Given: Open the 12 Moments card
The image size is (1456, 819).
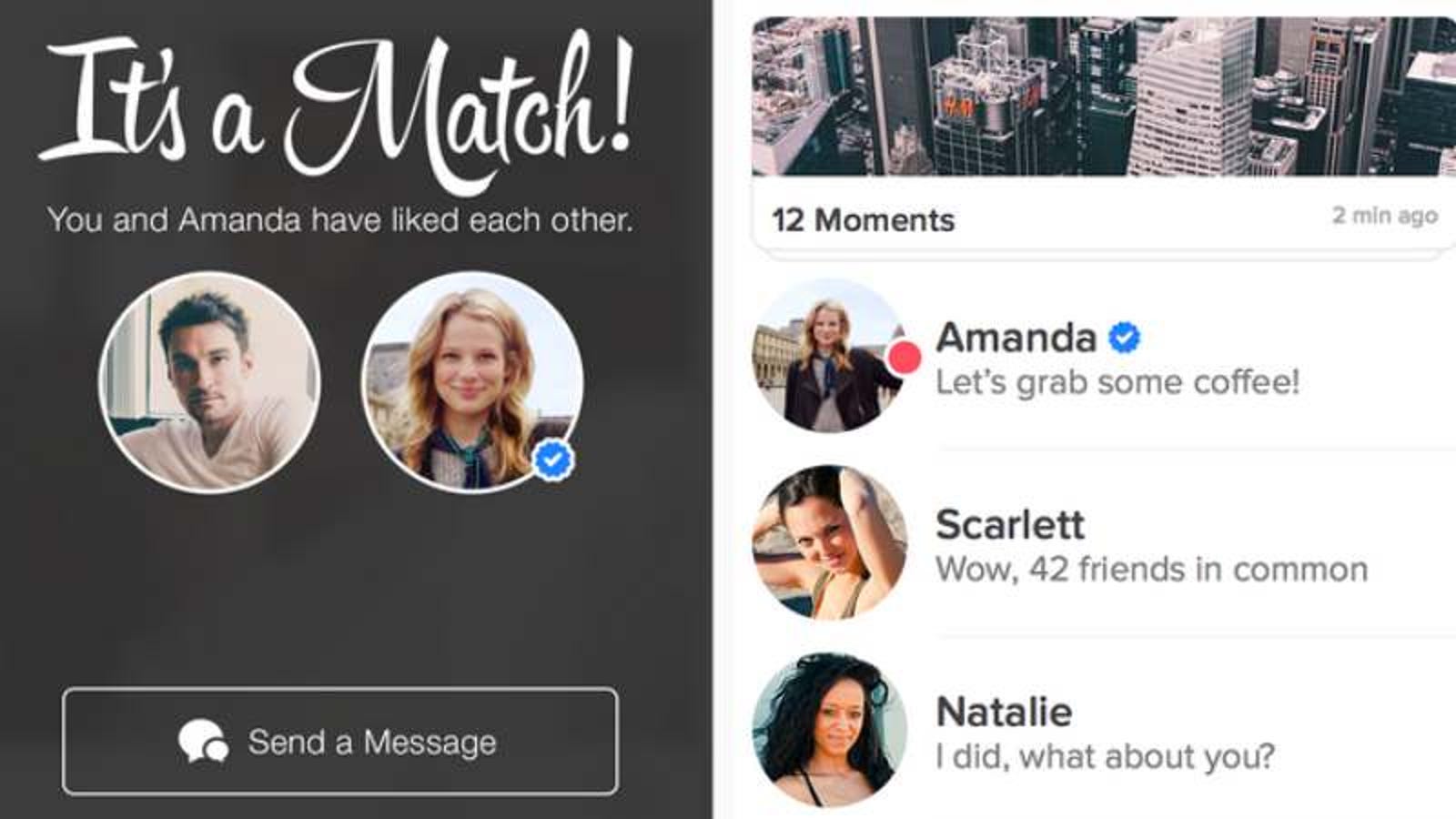Looking at the screenshot, I should (x=1104, y=133).
